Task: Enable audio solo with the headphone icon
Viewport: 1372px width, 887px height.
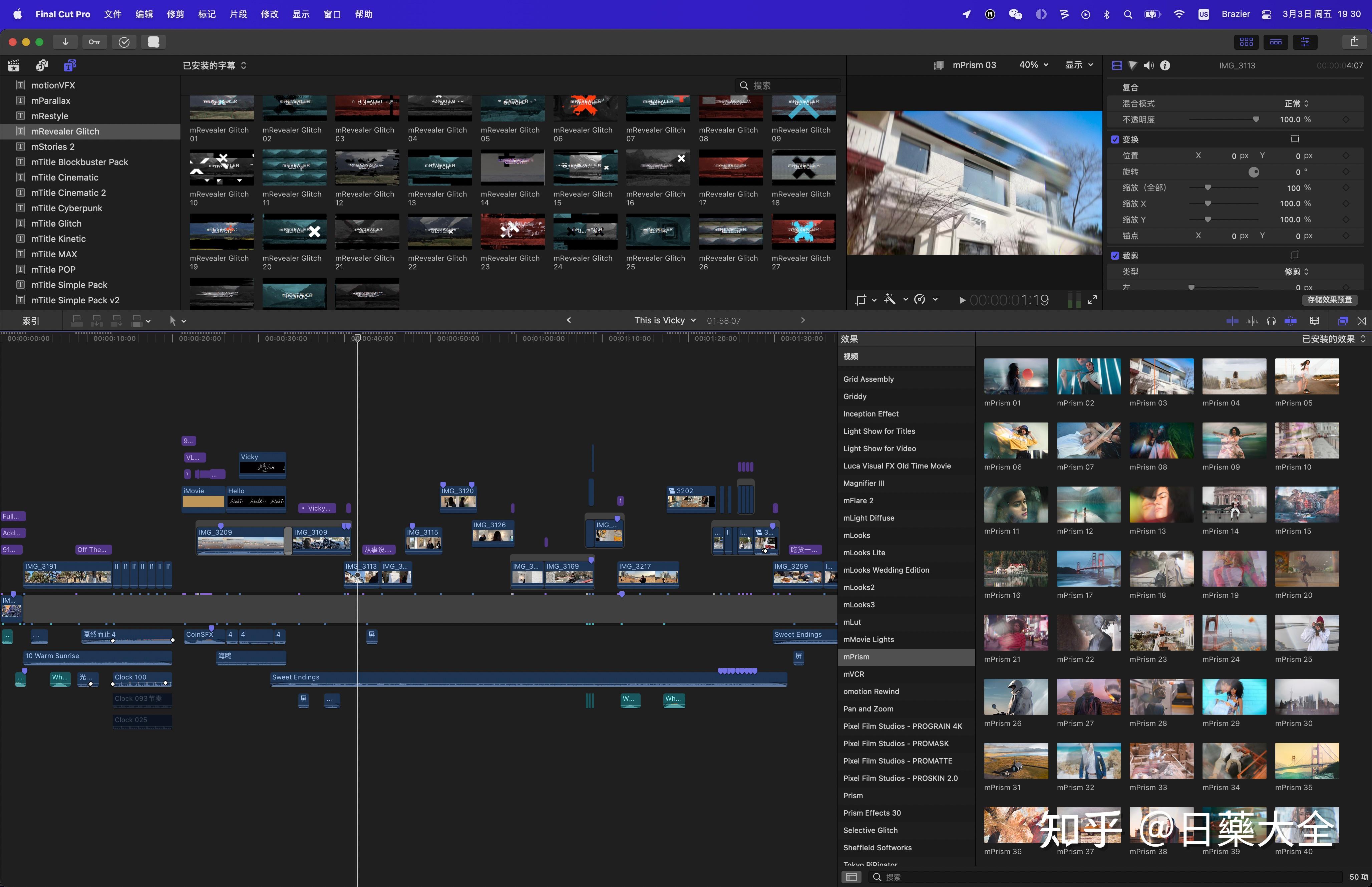Action: pyautogui.click(x=1271, y=321)
